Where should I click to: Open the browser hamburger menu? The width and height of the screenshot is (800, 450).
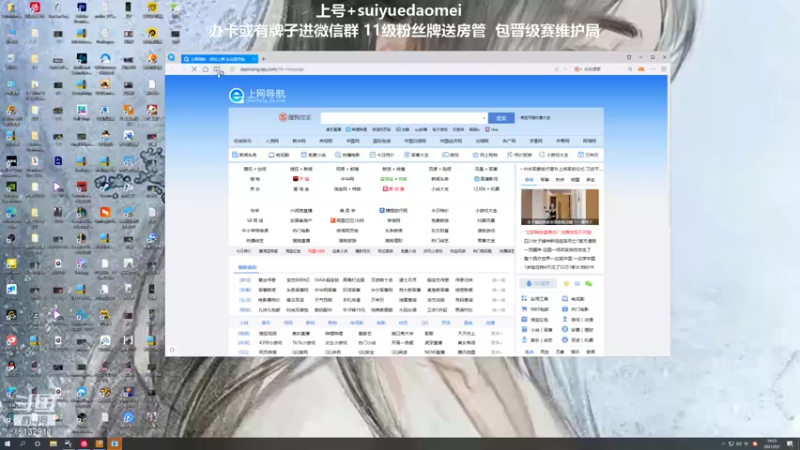pyautogui.click(x=664, y=69)
